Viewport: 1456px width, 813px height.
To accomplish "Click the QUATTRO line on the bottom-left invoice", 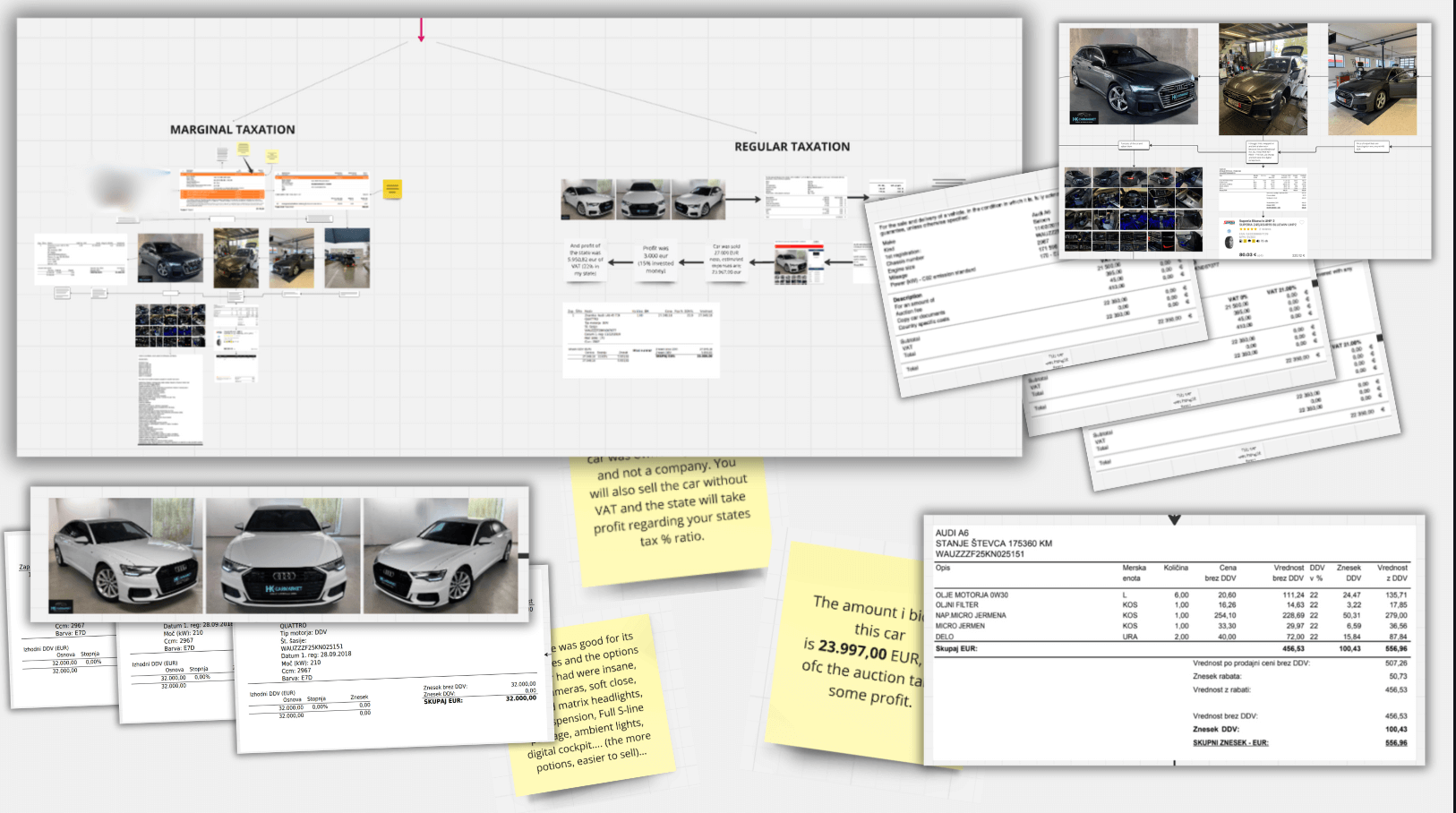I will pos(293,627).
